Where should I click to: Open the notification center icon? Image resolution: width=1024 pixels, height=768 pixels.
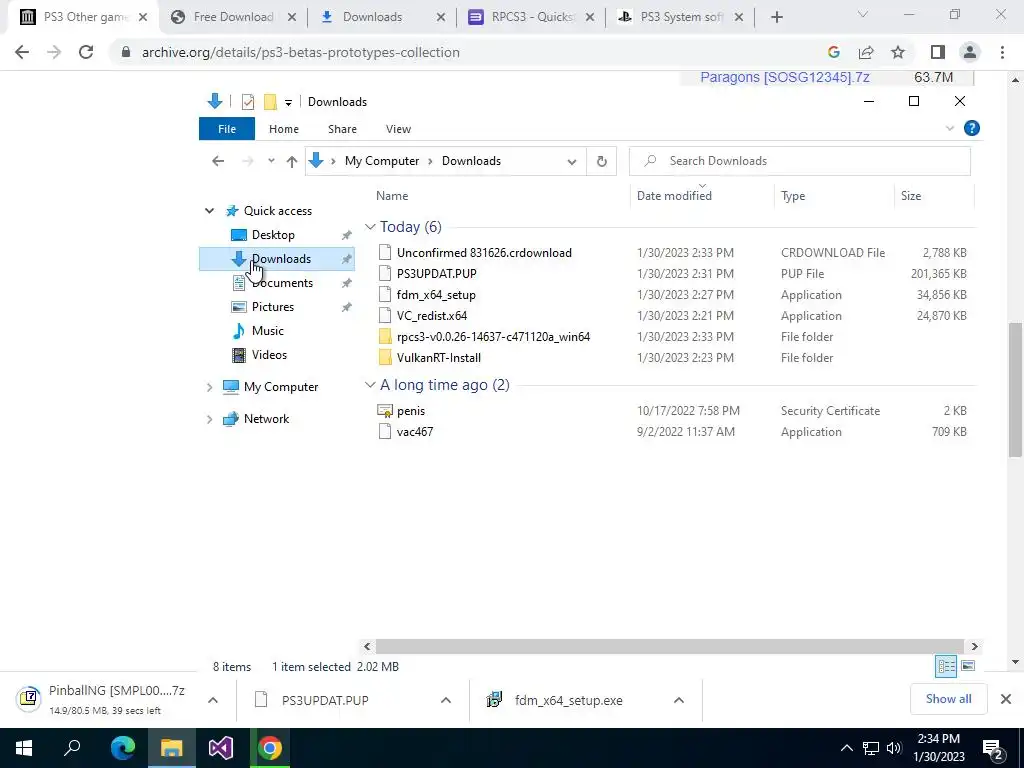click(993, 748)
